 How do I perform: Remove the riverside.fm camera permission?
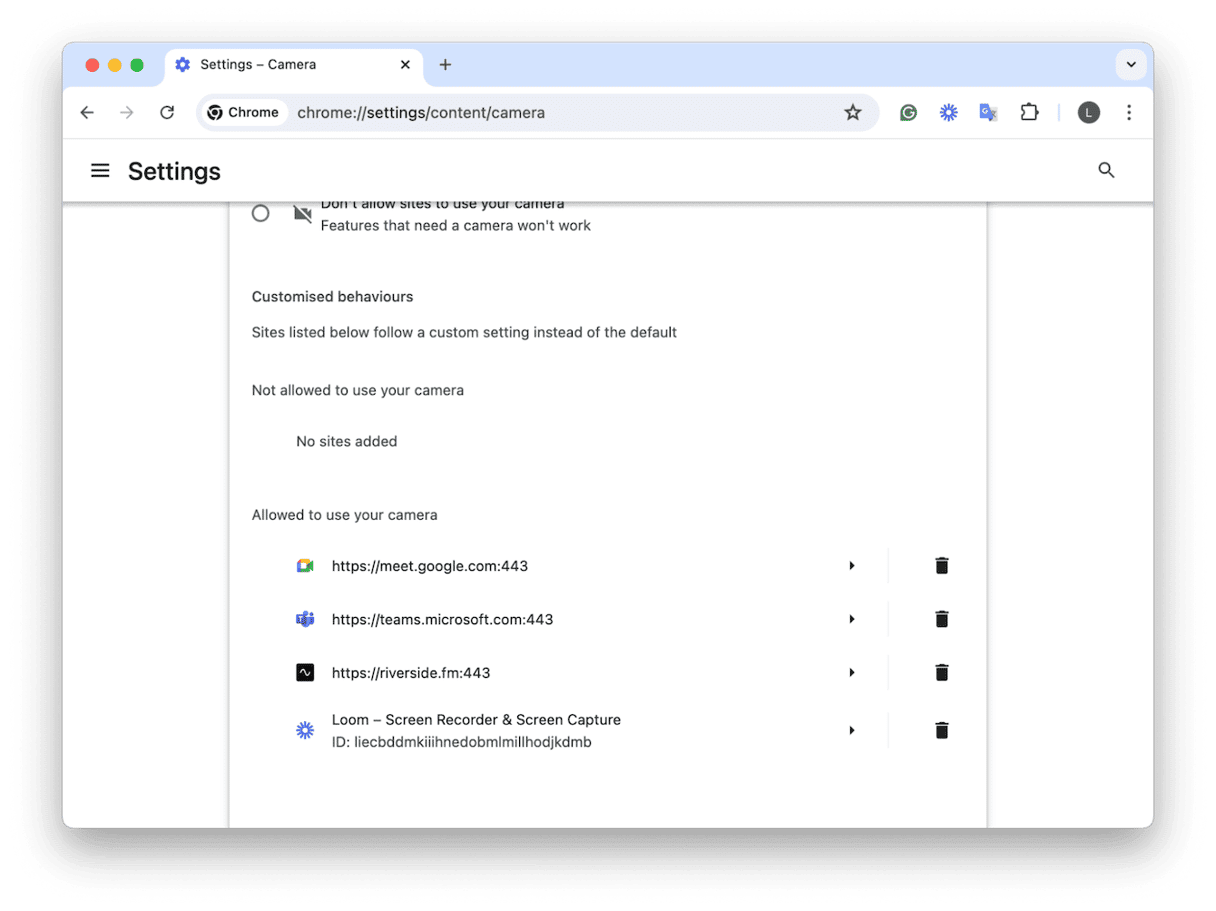[941, 672]
